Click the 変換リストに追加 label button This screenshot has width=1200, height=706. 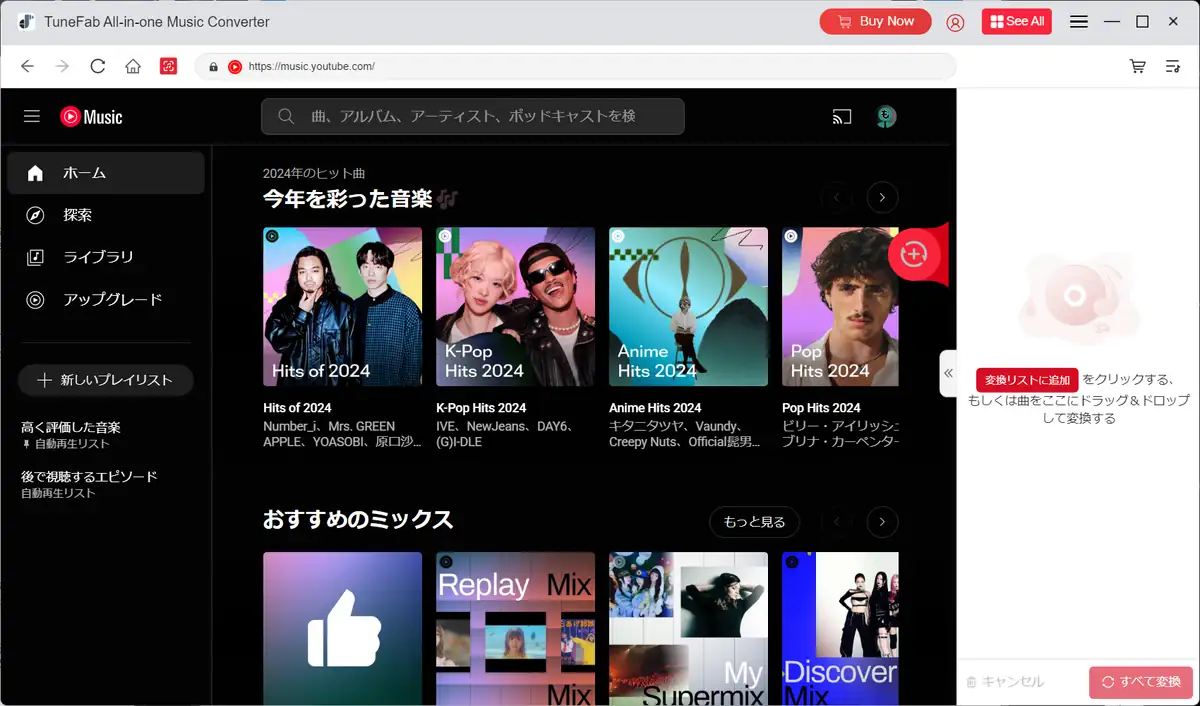click(x=1027, y=380)
